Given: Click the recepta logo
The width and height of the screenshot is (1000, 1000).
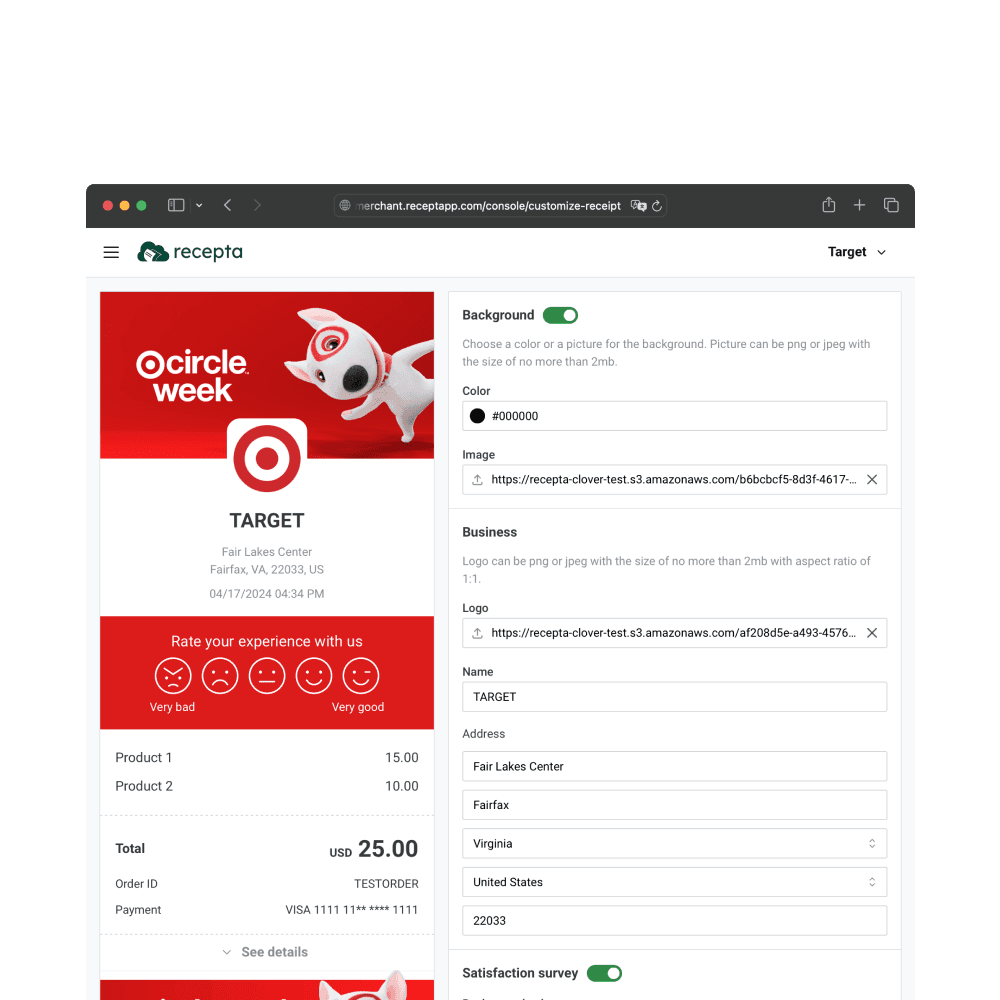Looking at the screenshot, I should coord(190,252).
